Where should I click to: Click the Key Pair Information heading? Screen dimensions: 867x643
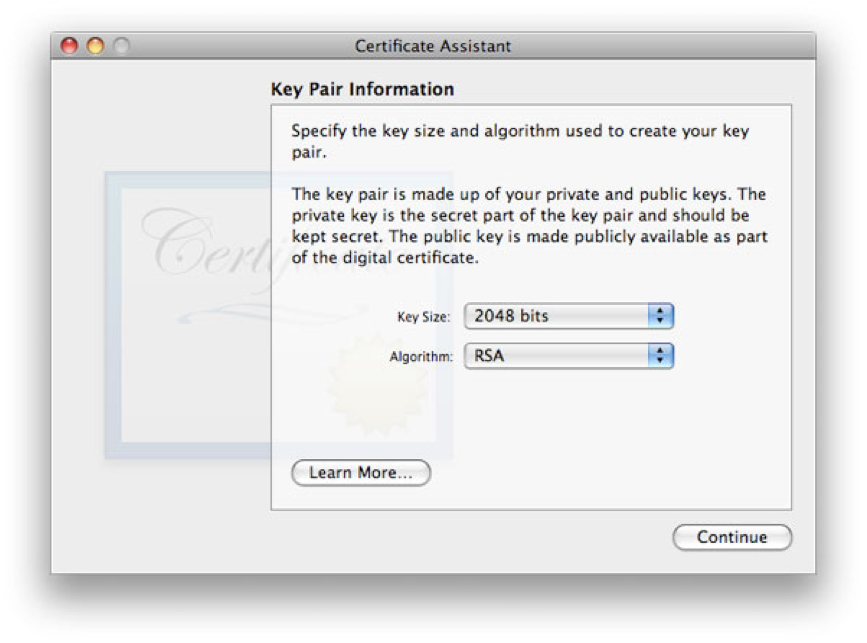pyautogui.click(x=362, y=89)
